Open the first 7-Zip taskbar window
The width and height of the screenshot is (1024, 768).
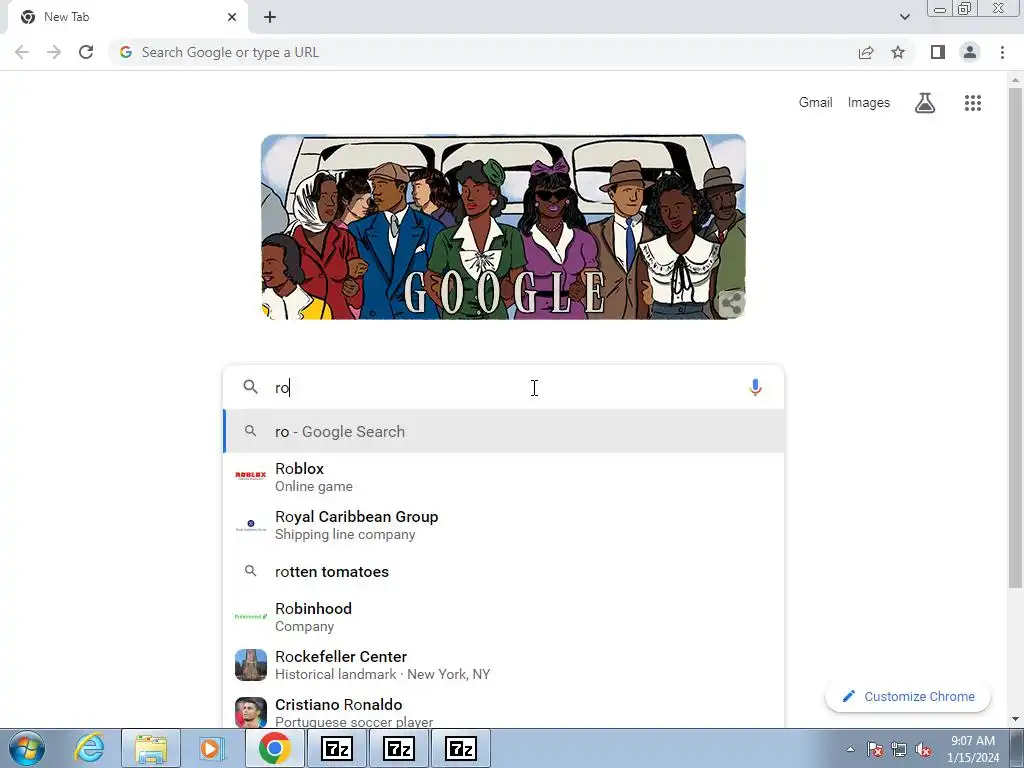337,748
